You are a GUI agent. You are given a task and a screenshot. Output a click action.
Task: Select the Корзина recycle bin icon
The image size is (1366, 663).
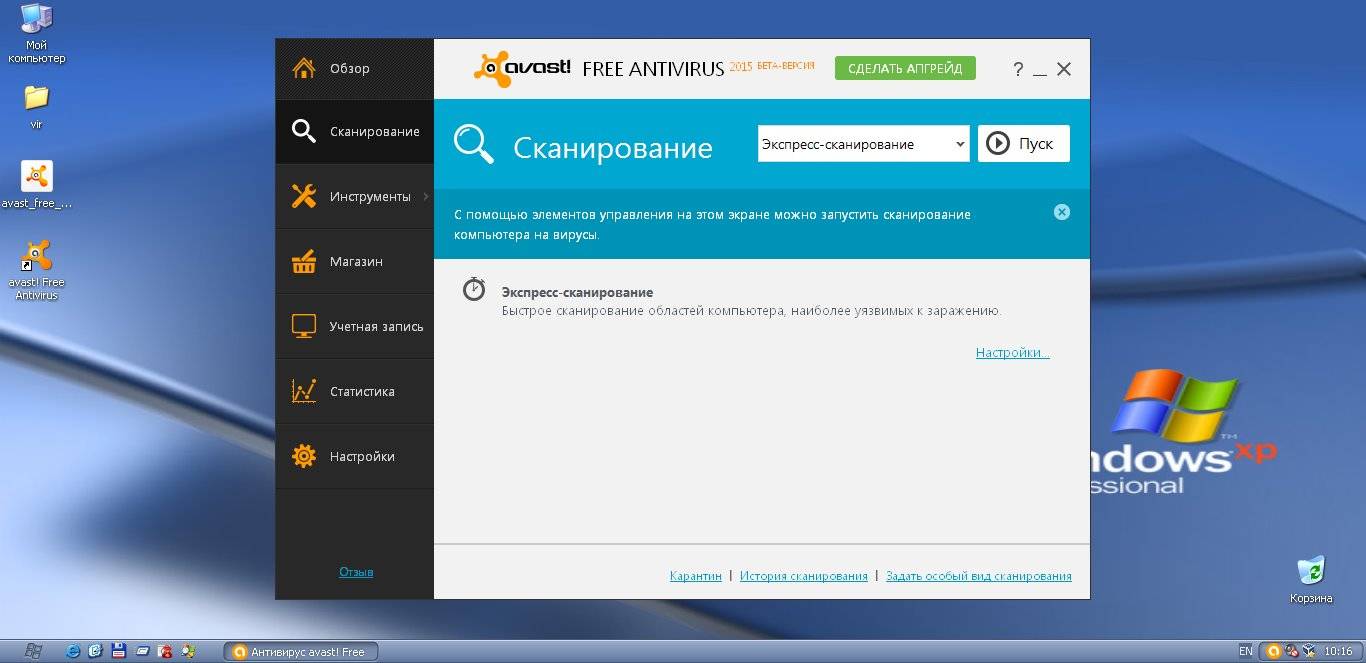[1311, 580]
